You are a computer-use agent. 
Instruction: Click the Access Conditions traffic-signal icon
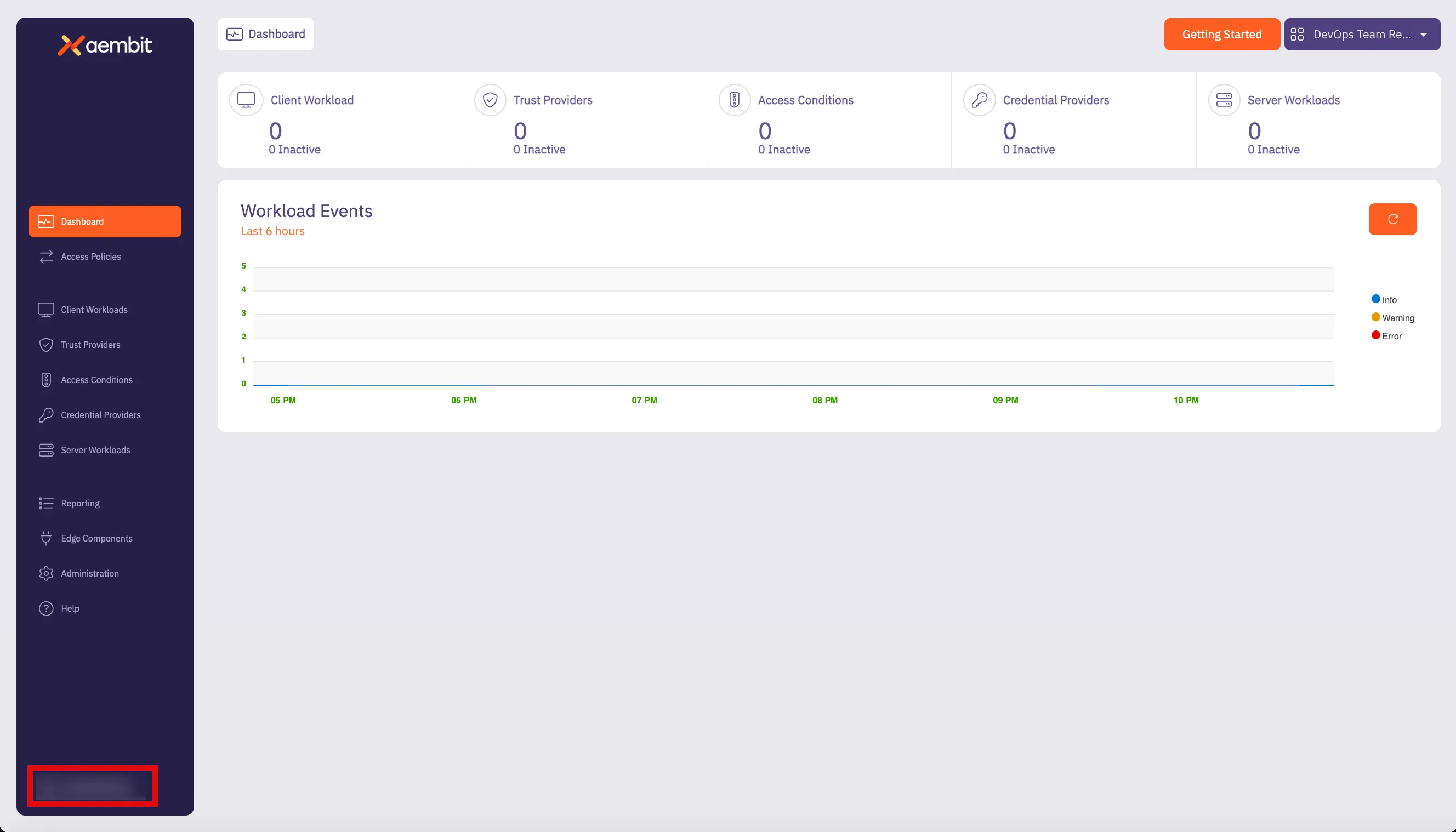[x=46, y=379]
